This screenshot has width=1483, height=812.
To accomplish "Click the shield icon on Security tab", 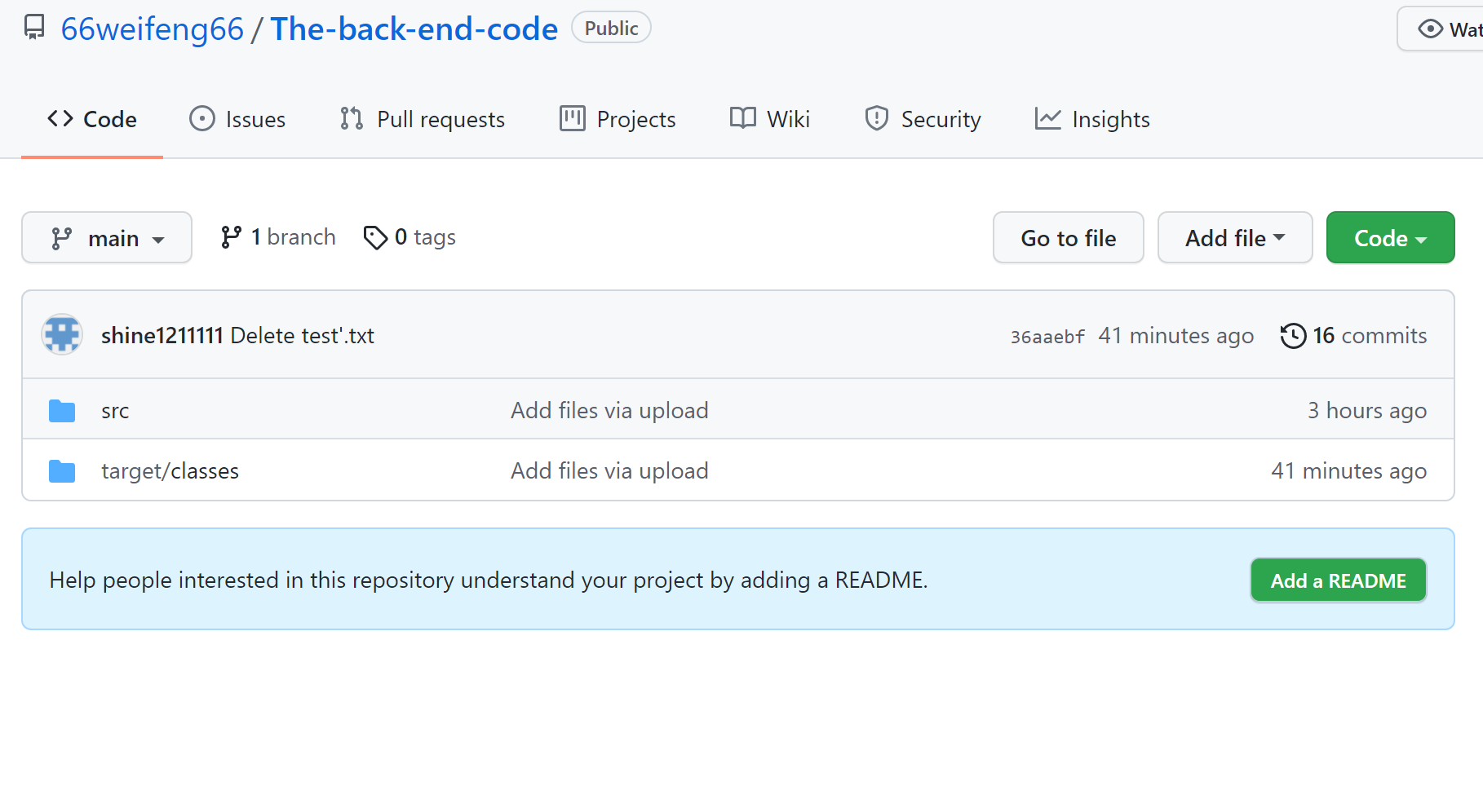I will (x=877, y=119).
